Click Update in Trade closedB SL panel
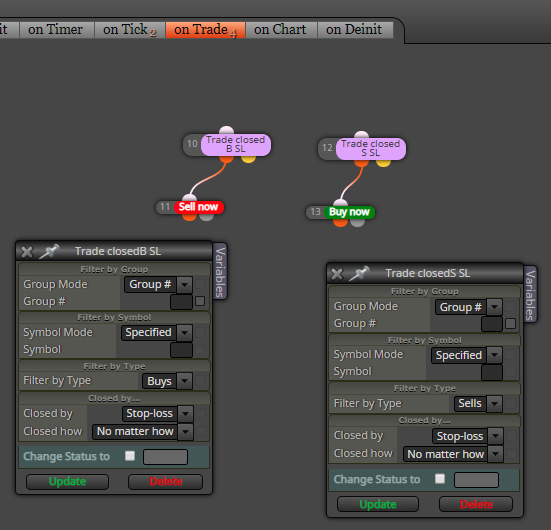 pos(67,481)
